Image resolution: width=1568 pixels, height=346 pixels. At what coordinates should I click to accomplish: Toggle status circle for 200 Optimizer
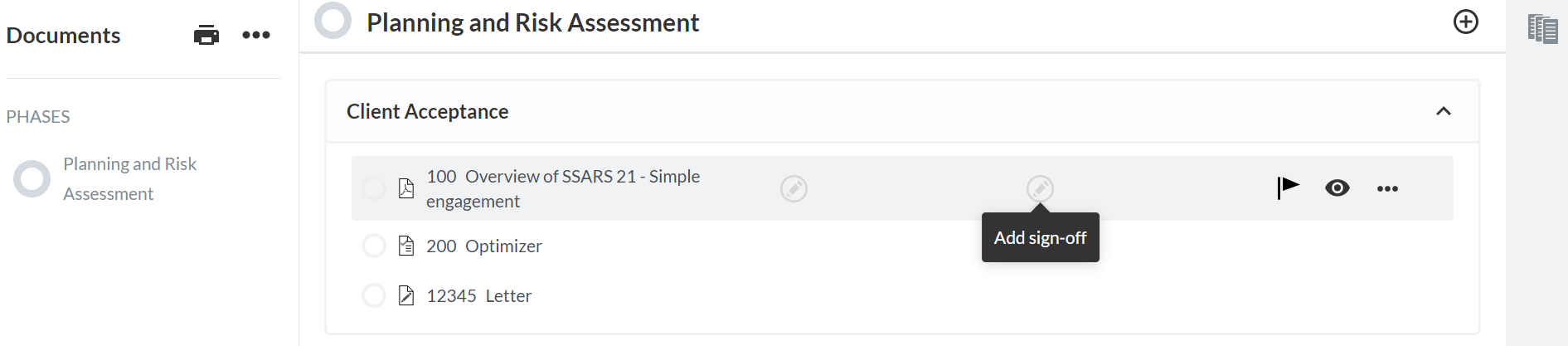(374, 246)
